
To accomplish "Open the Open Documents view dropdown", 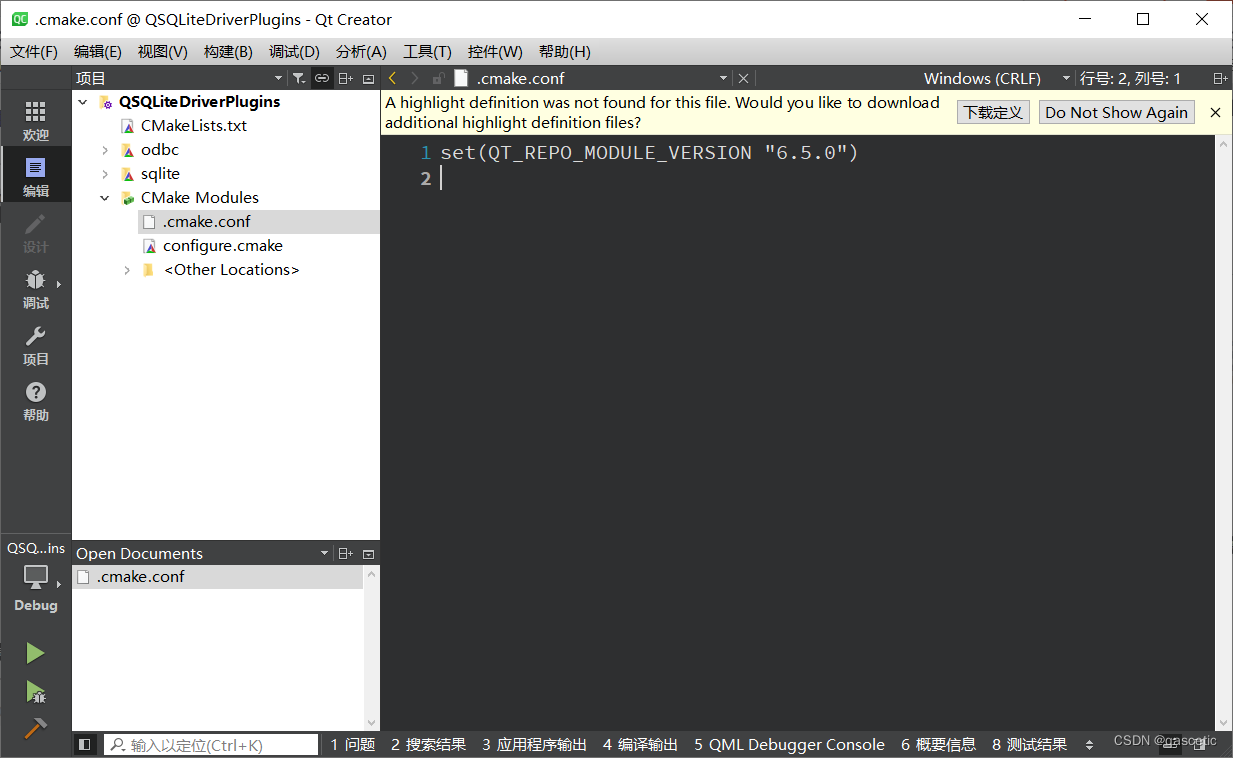I will [202, 553].
